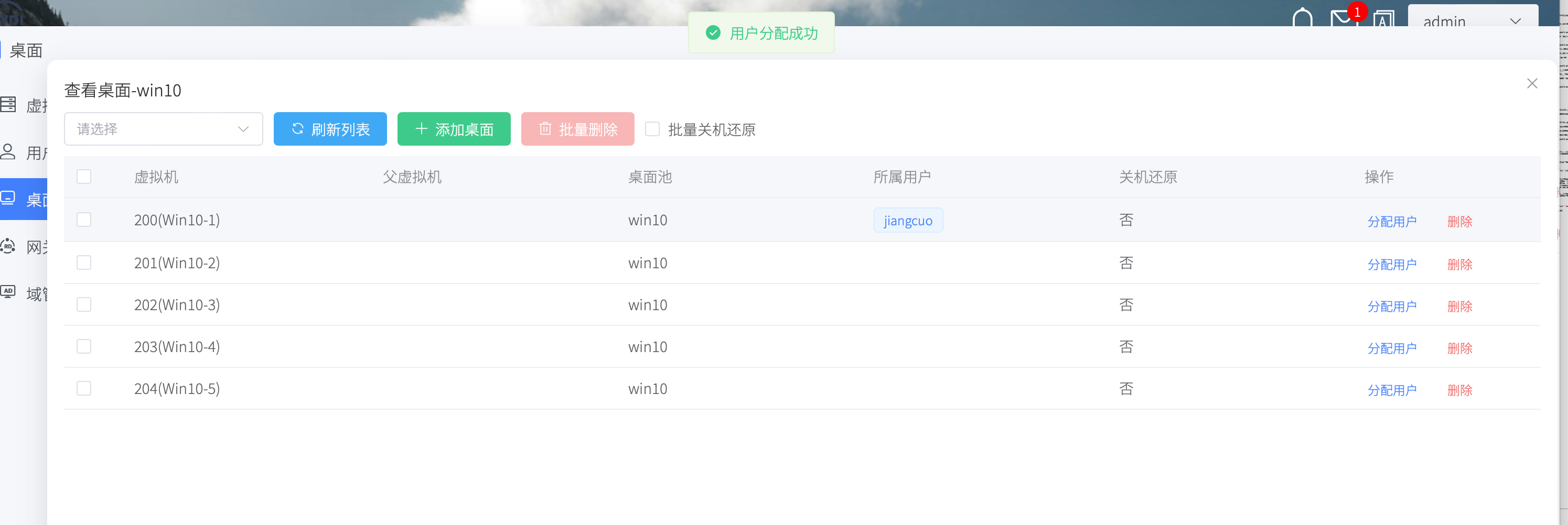
Task: Assign a user to 202(Win10-3)
Action: coord(1391,307)
